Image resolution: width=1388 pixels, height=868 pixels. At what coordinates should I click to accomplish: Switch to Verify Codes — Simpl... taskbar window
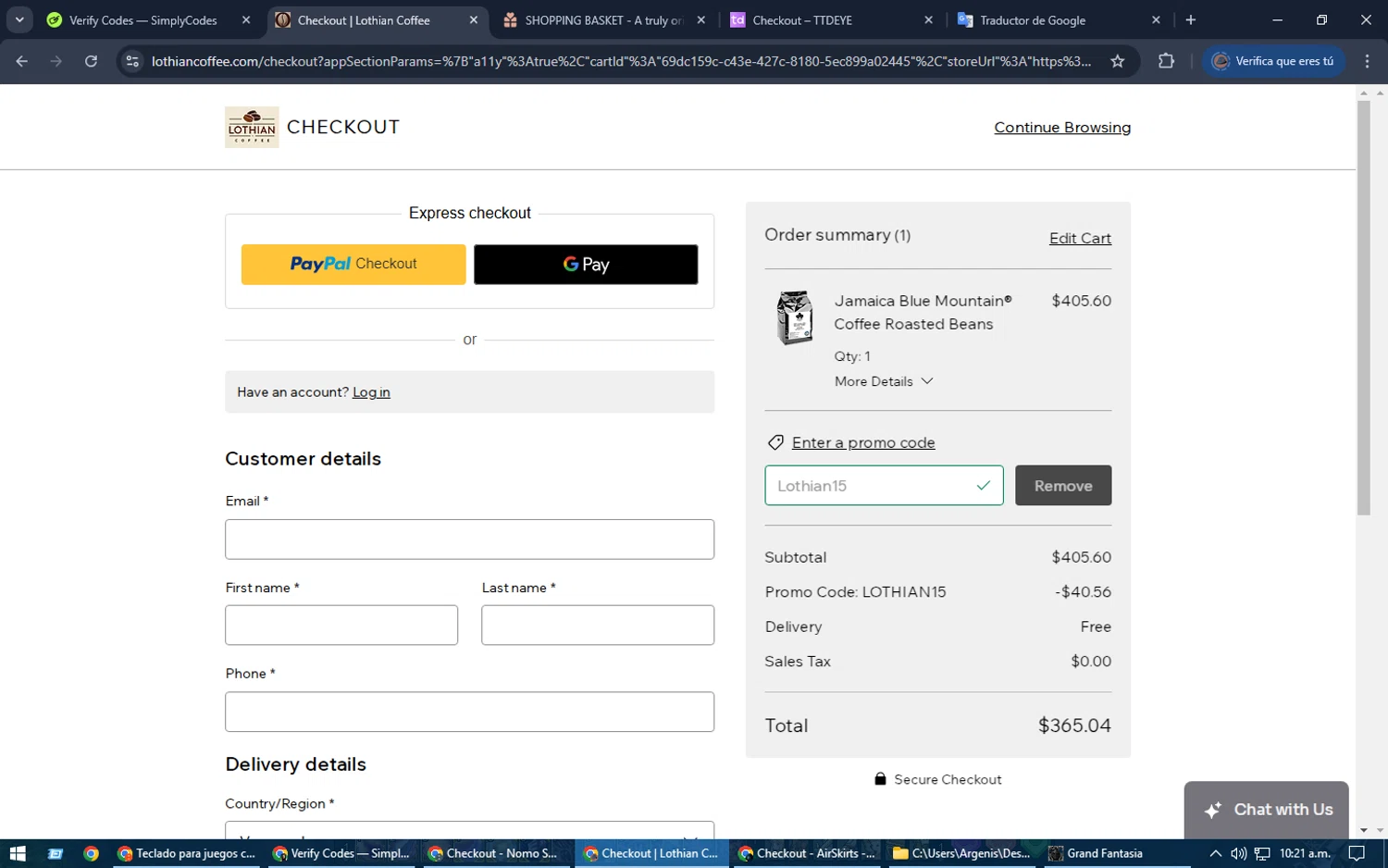(341, 853)
